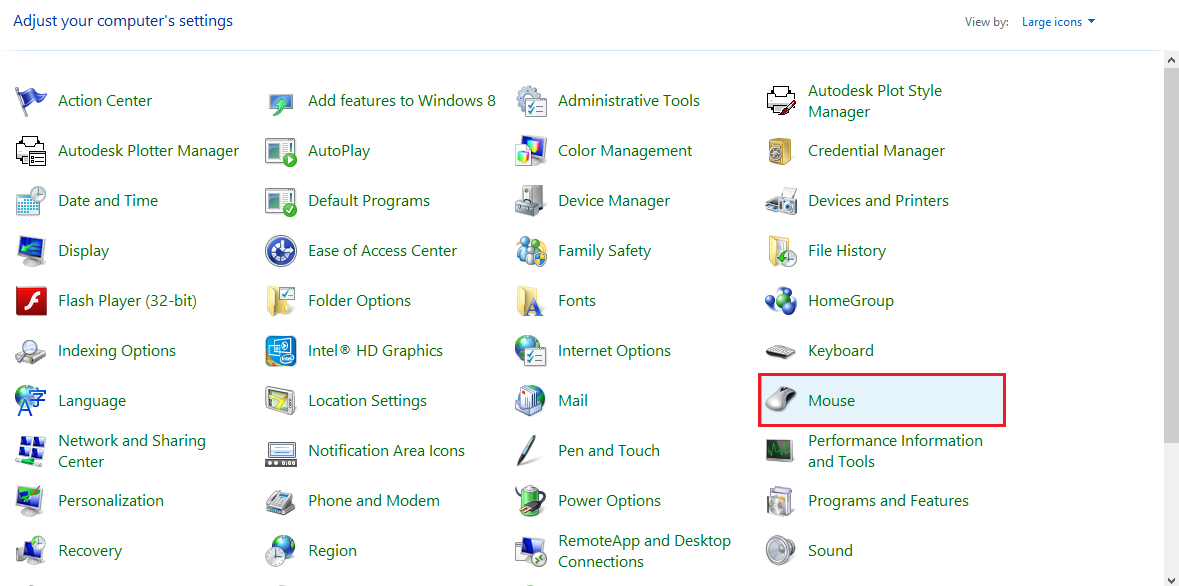Click the Mouse icon
The width and height of the screenshot is (1179, 586).
[x=780, y=400]
